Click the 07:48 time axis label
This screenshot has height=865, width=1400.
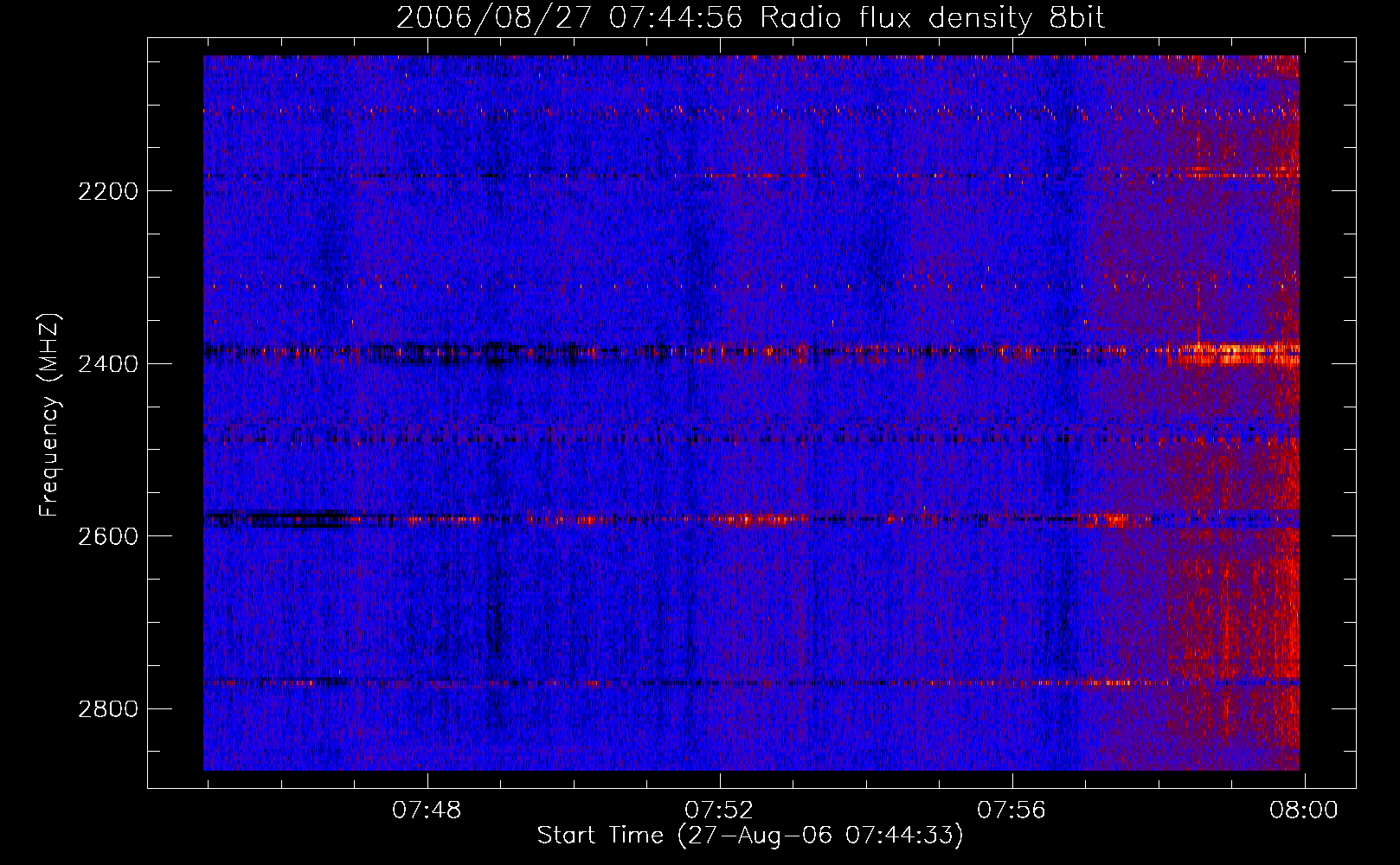(427, 811)
